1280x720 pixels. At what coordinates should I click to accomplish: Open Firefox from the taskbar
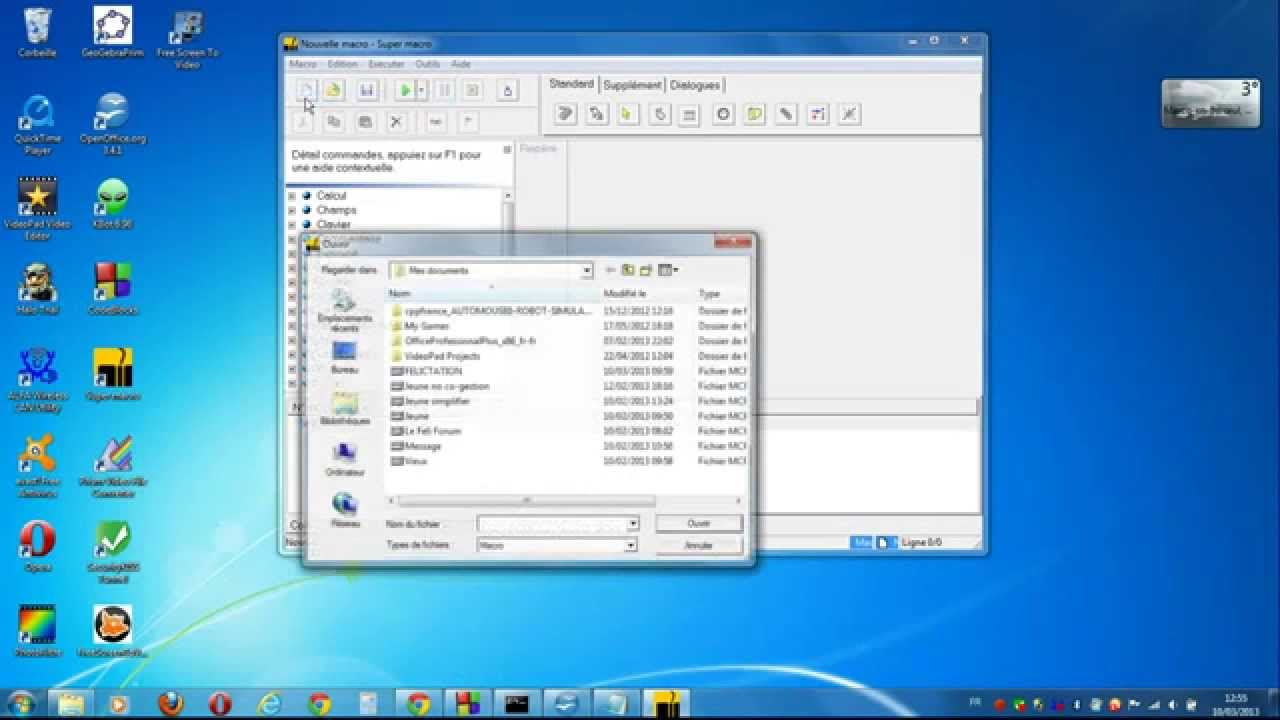171,704
